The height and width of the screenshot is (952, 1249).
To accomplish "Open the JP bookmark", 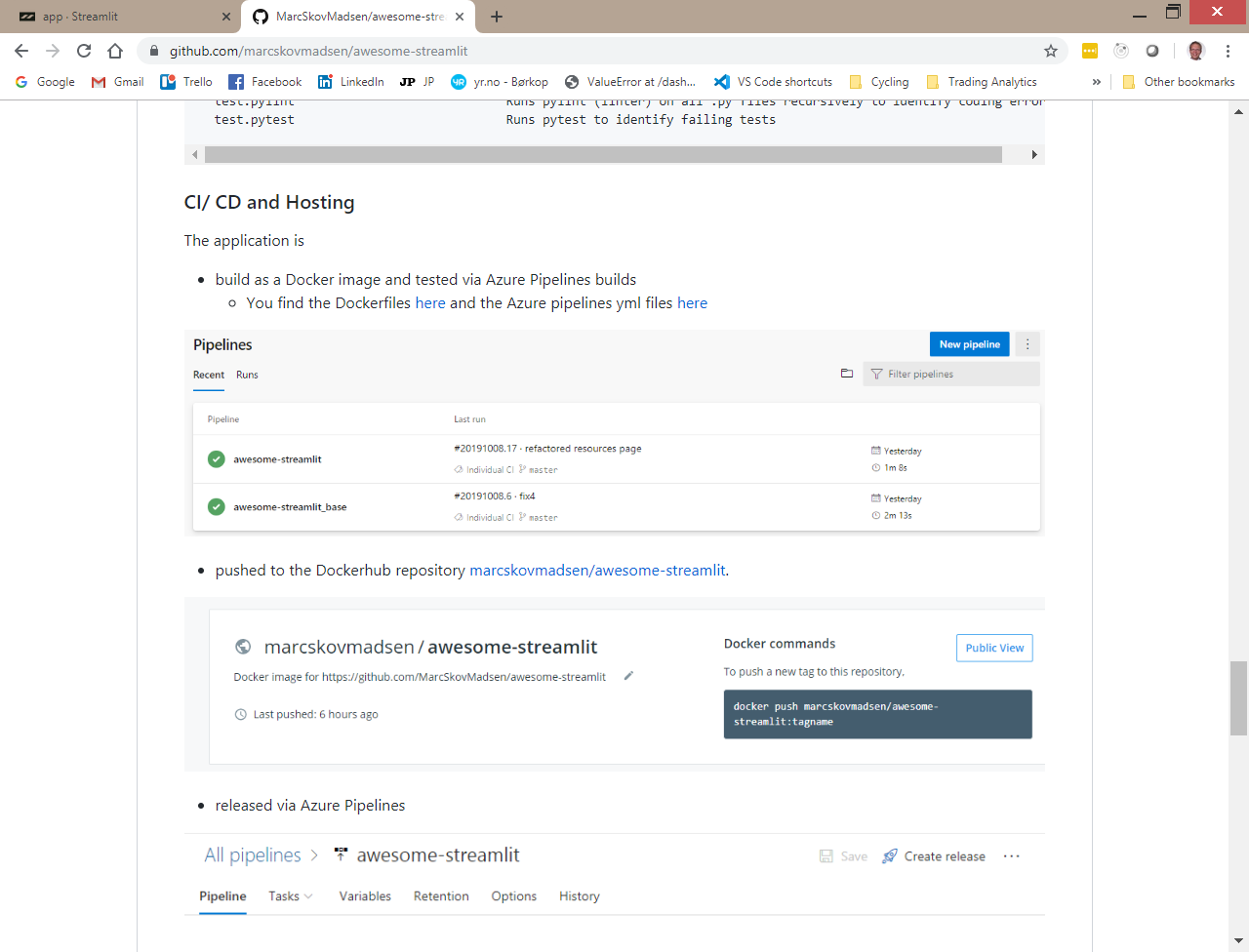I will 418,82.
